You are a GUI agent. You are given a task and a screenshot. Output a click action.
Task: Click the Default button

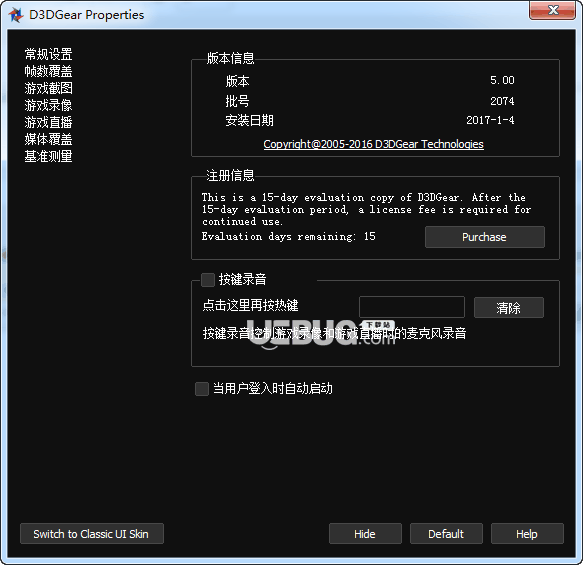(x=446, y=534)
